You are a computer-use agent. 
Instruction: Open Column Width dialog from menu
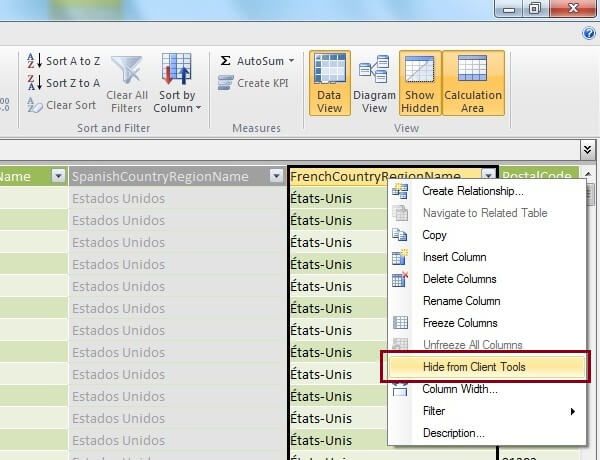click(487, 389)
